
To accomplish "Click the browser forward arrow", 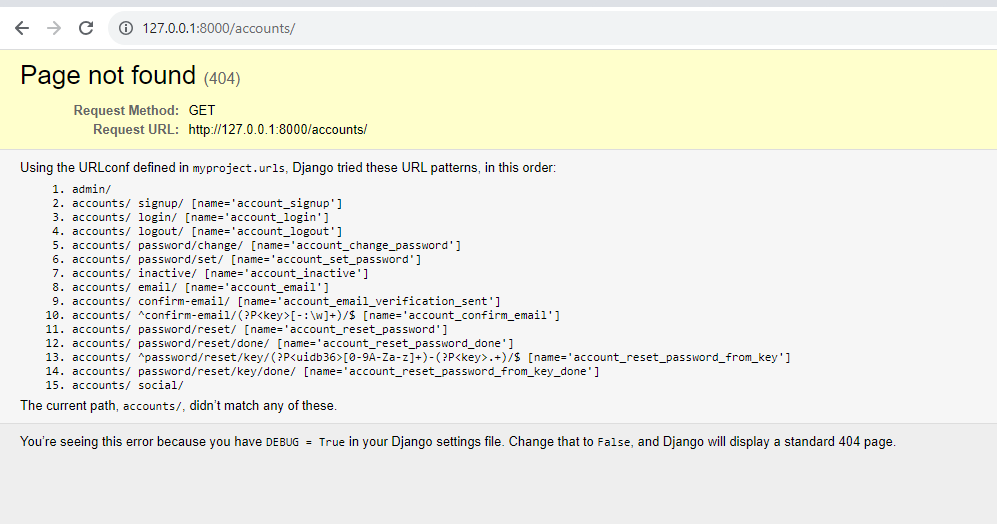I will [54, 28].
